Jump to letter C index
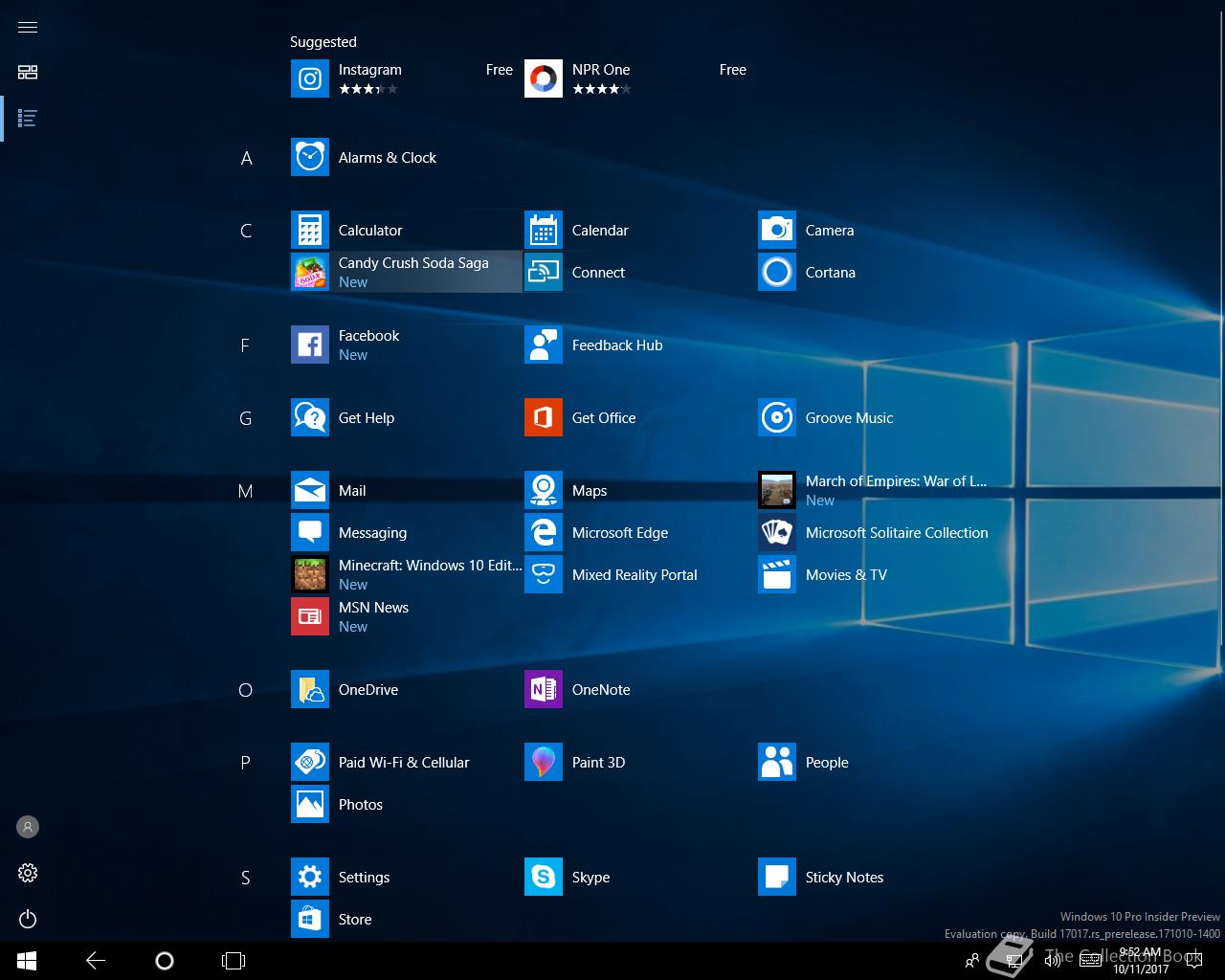The image size is (1225, 980). point(246,231)
